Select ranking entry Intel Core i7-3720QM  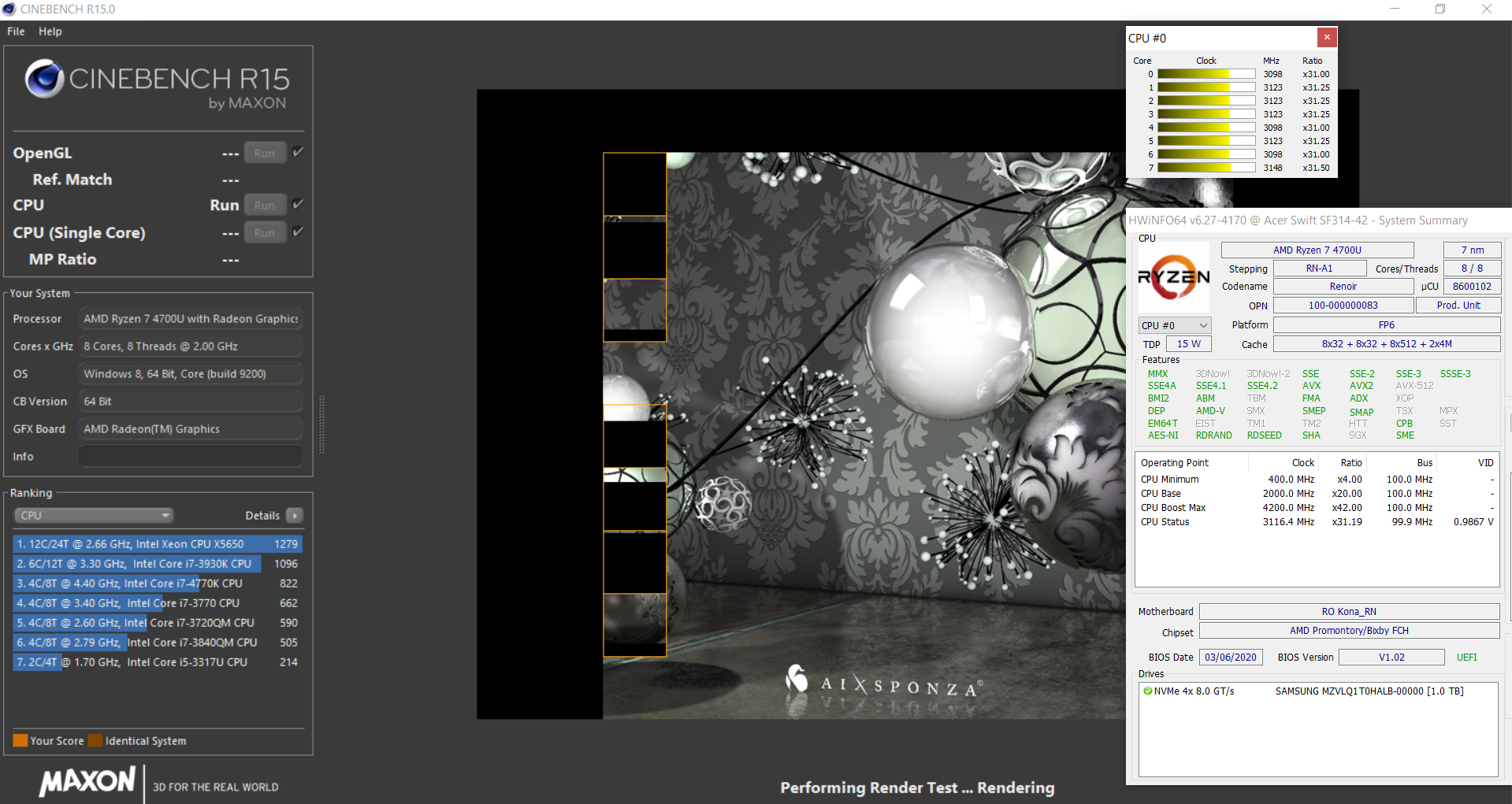pyautogui.click(x=158, y=623)
